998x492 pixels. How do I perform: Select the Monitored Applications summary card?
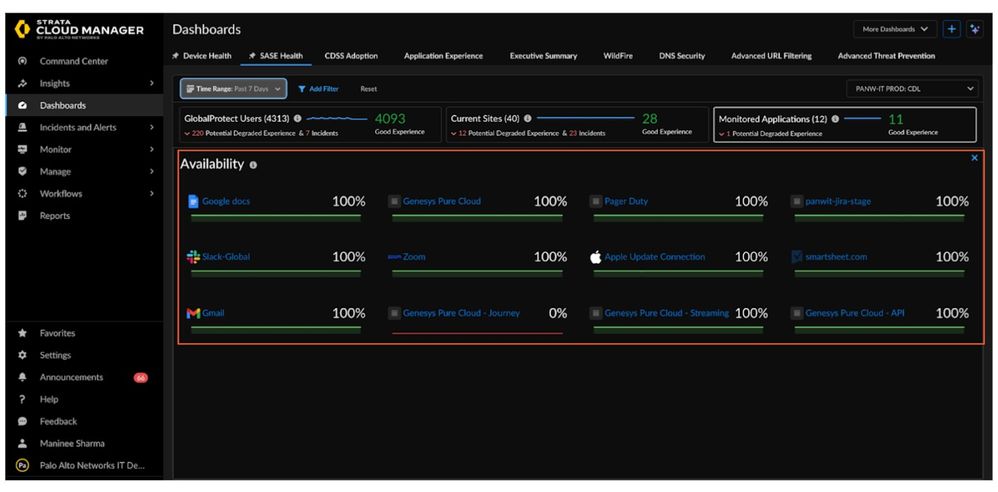click(845, 125)
